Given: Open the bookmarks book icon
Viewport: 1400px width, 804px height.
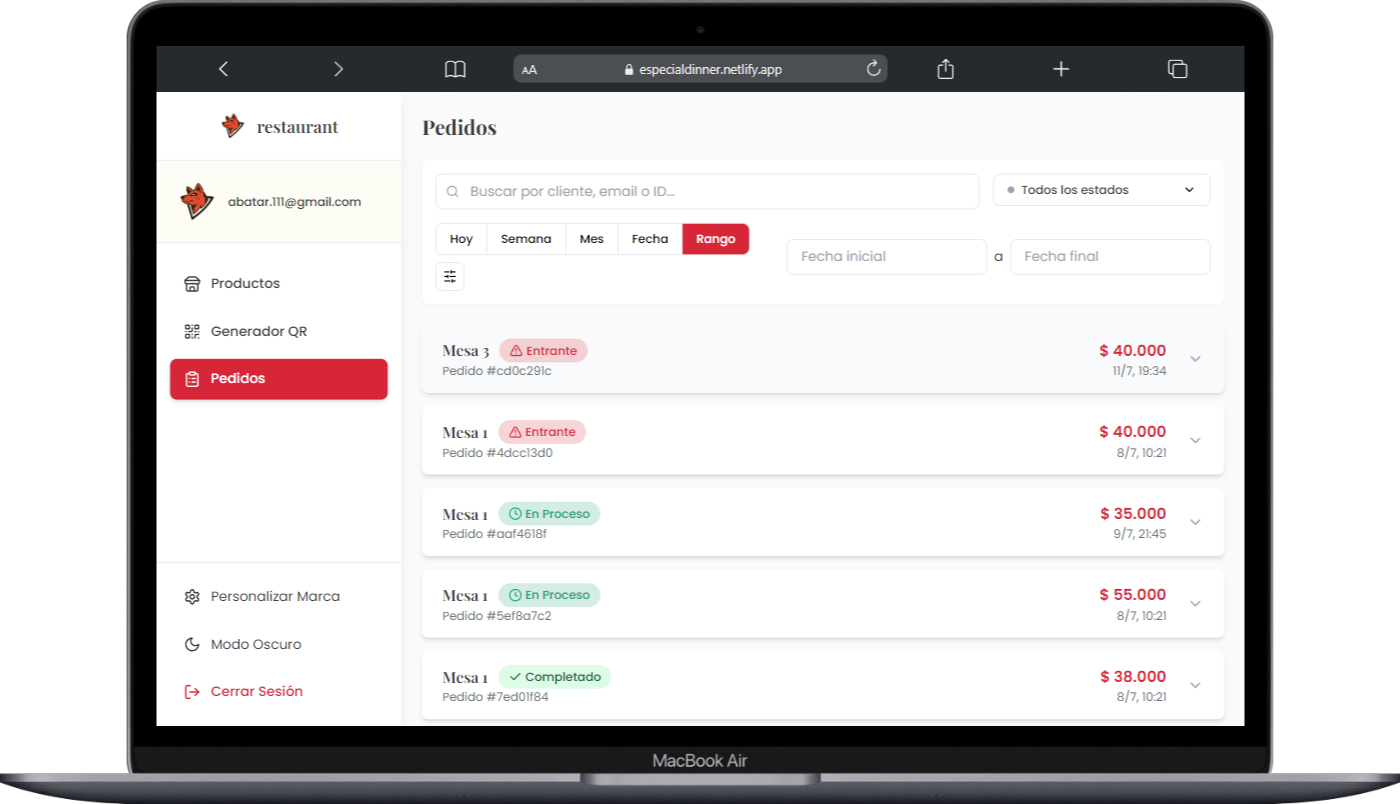Looking at the screenshot, I should [x=455, y=69].
